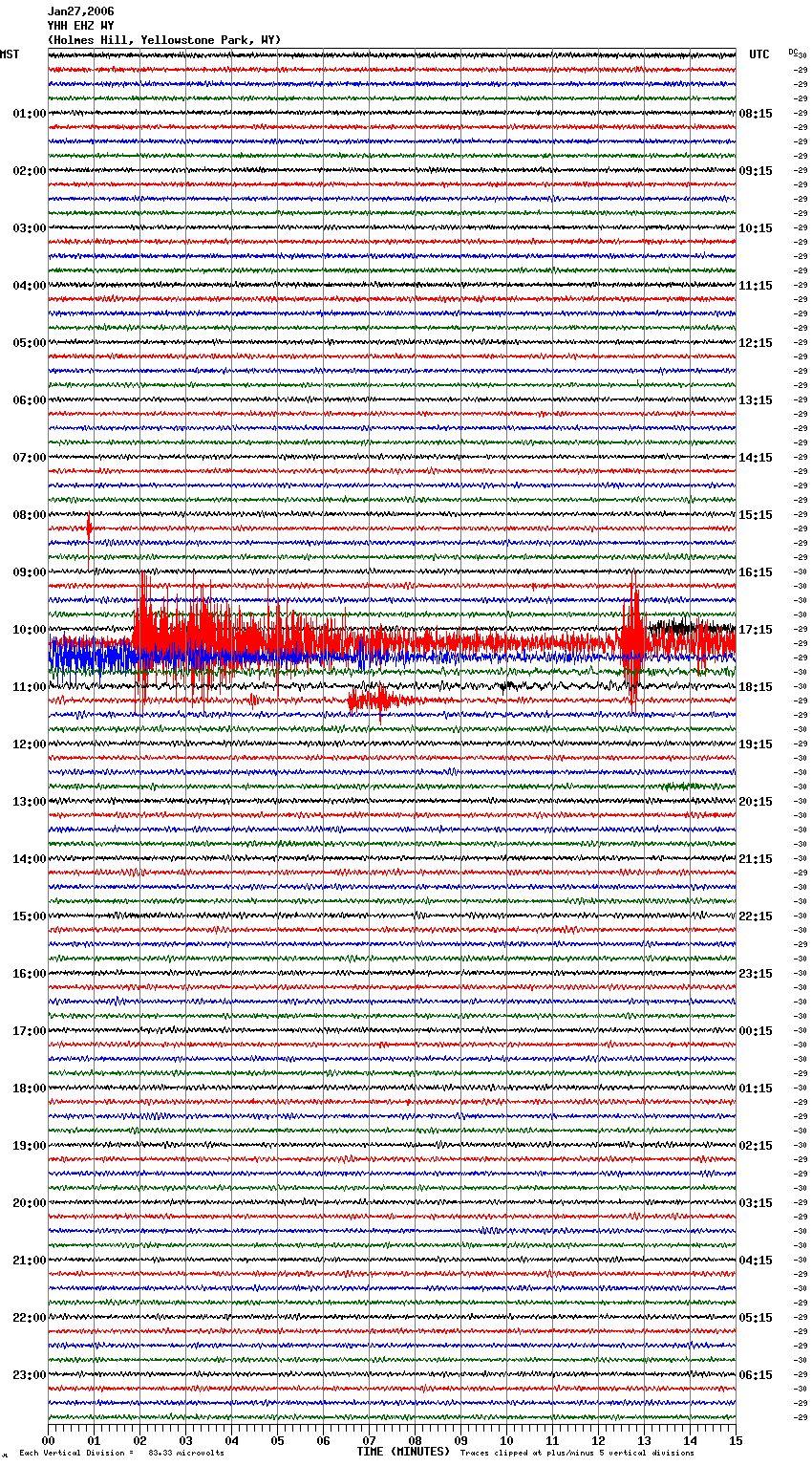Select minute tick label 00 on bottom axis
The image size is (812, 1466).
(48, 1440)
